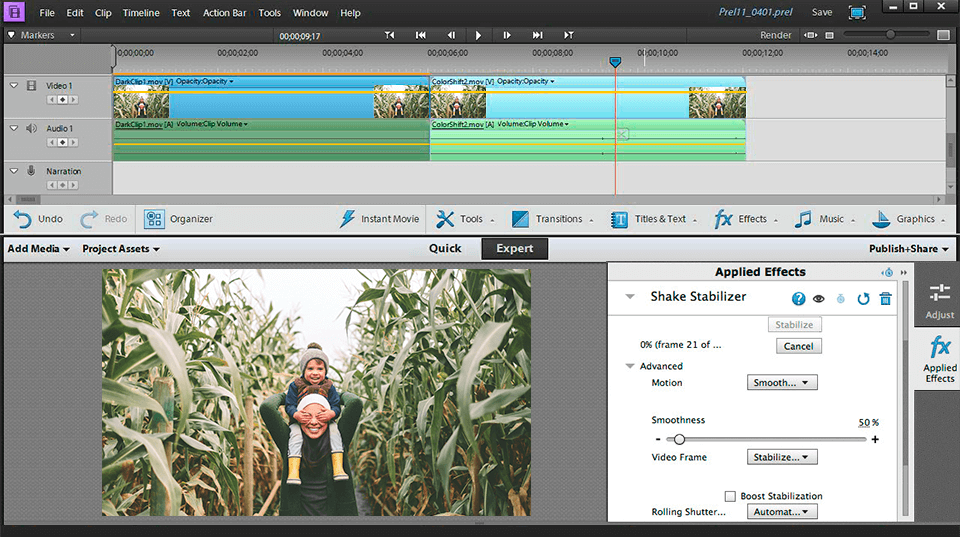This screenshot has width=960, height=537.
Task: Open the Music panel
Action: 824,219
